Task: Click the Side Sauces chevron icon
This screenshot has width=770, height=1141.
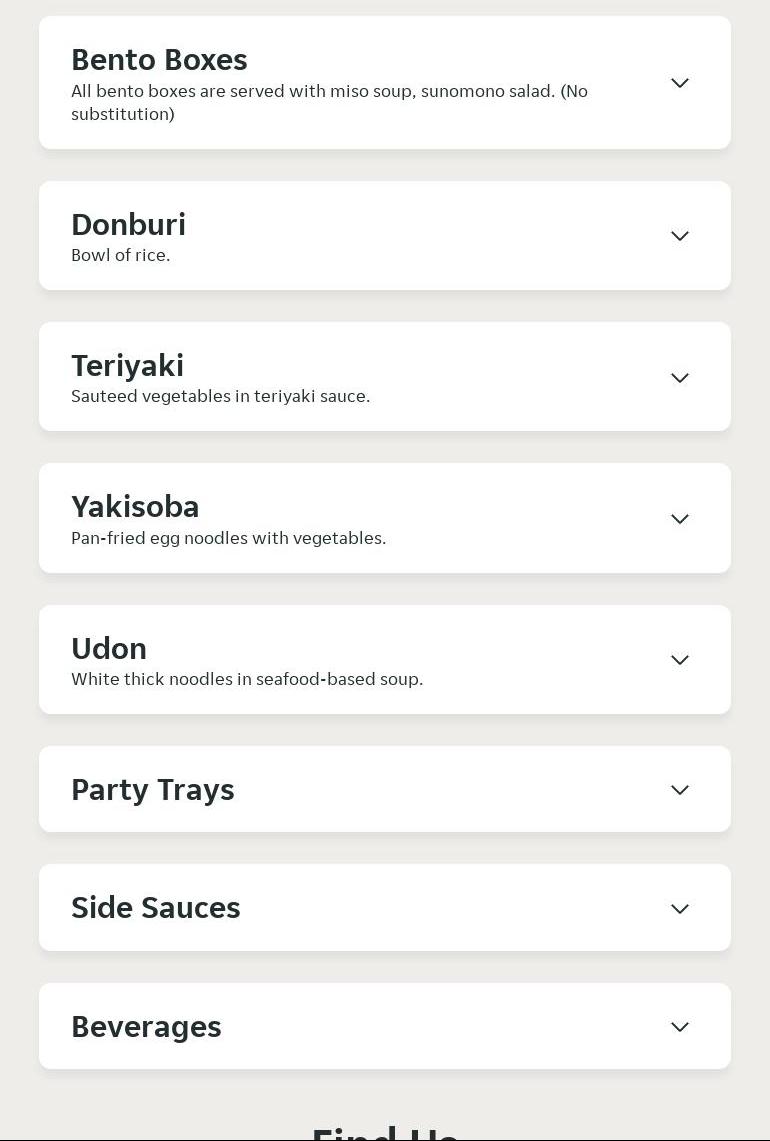Action: click(x=680, y=909)
